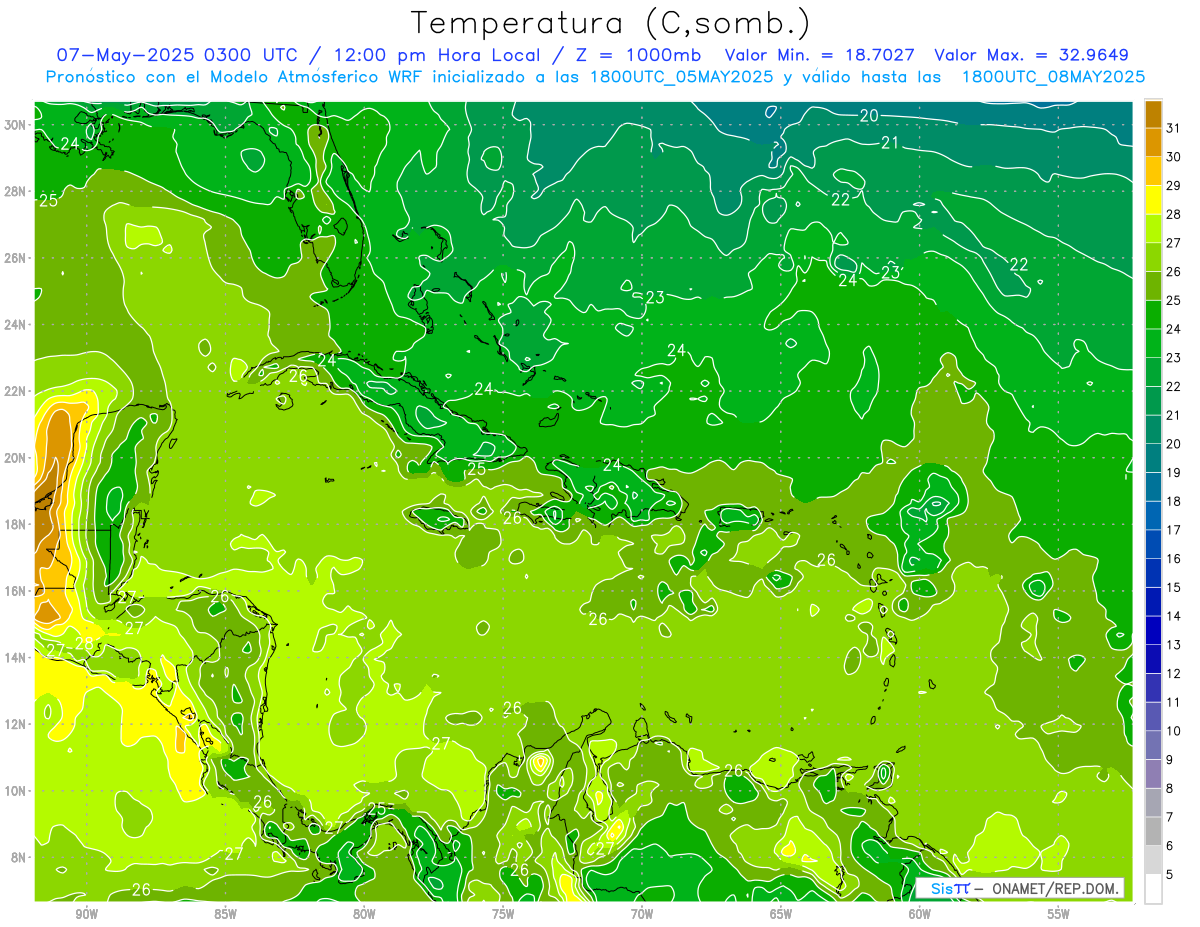
Task: Pick the yellow colour bar segment between 28 and 29
Action: pyautogui.click(x=1153, y=199)
